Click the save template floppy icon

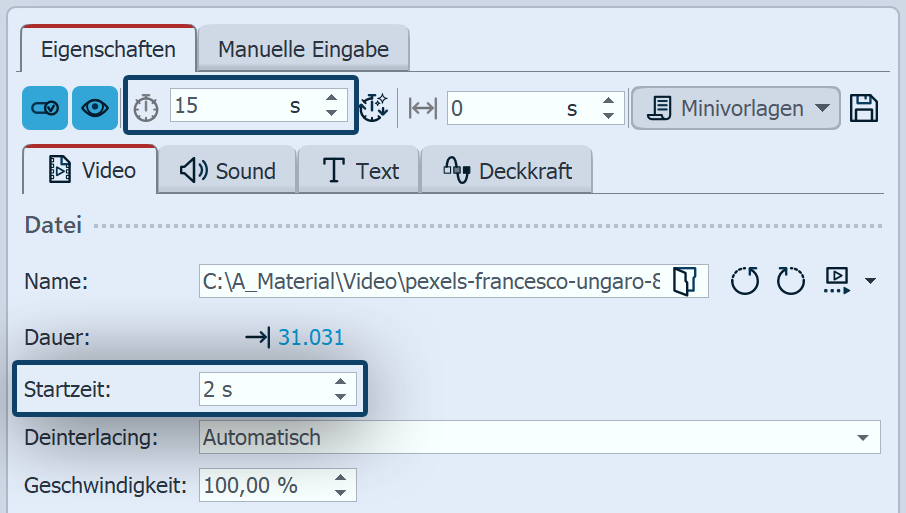tap(863, 108)
